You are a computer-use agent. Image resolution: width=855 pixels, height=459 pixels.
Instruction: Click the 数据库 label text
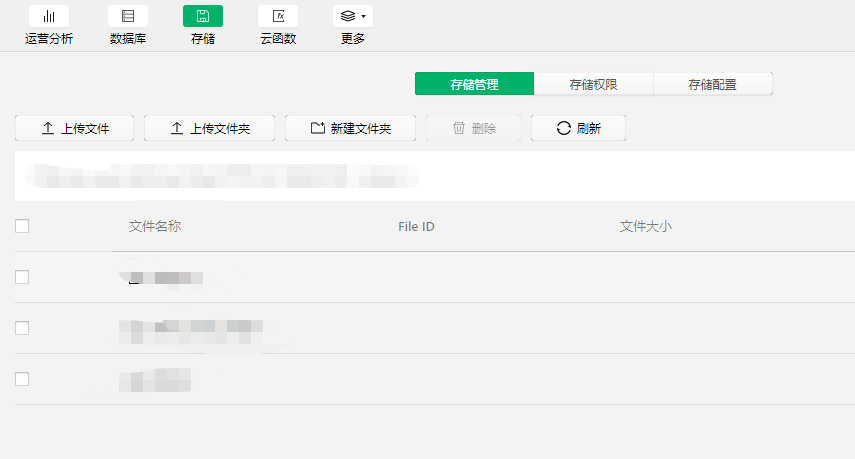click(128, 39)
